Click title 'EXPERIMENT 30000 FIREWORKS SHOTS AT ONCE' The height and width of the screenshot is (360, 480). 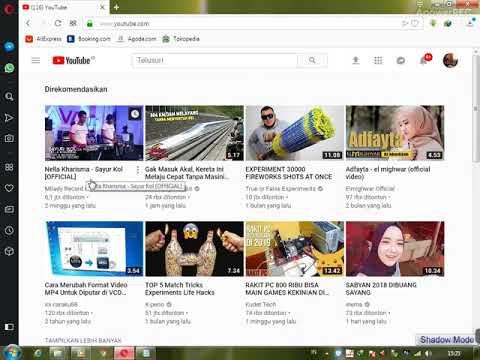[x=289, y=173]
